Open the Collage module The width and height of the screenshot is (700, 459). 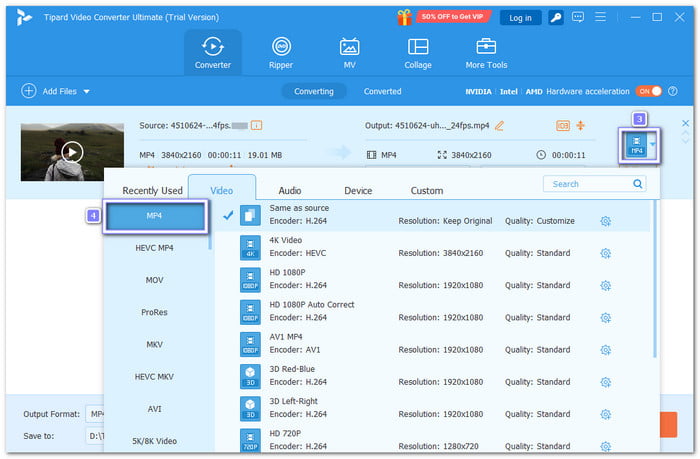click(x=418, y=53)
